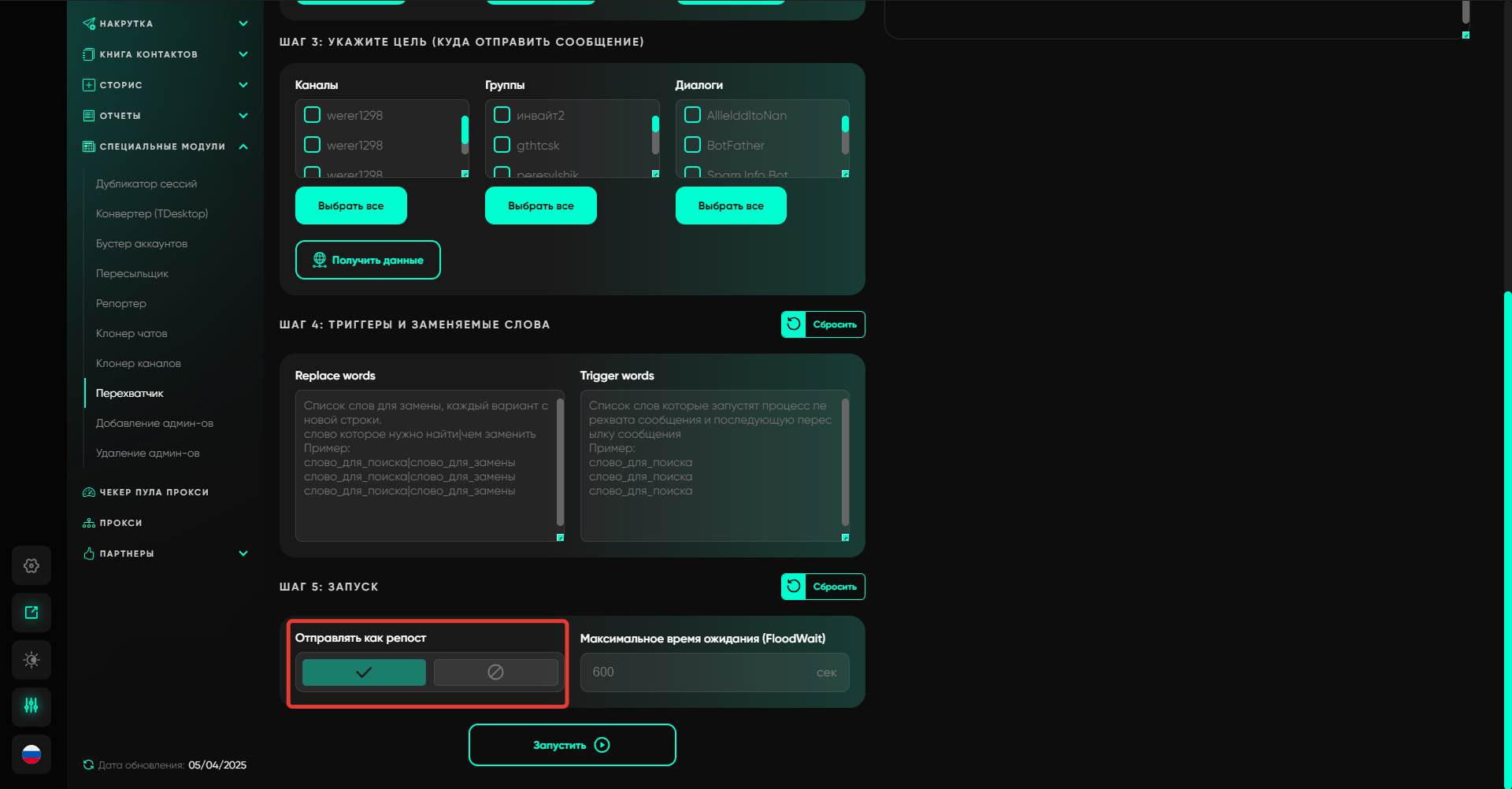
Task: Click the Запустить start button
Action: [572, 745]
